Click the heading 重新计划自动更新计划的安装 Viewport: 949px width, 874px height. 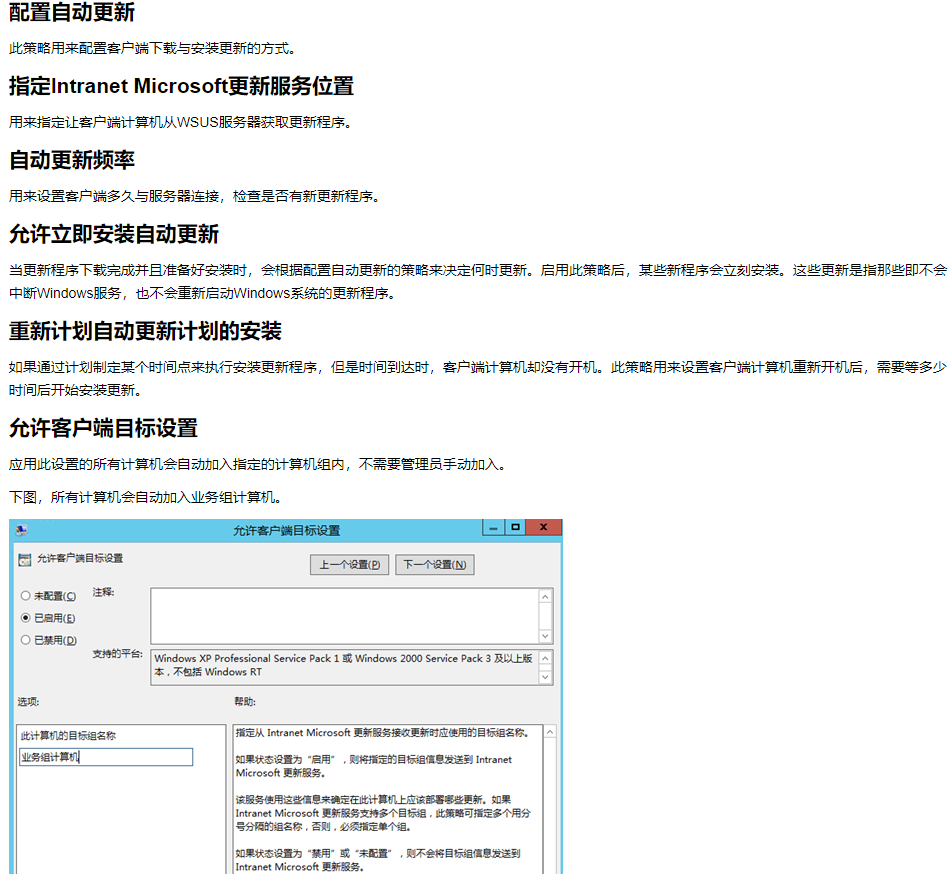coord(145,332)
